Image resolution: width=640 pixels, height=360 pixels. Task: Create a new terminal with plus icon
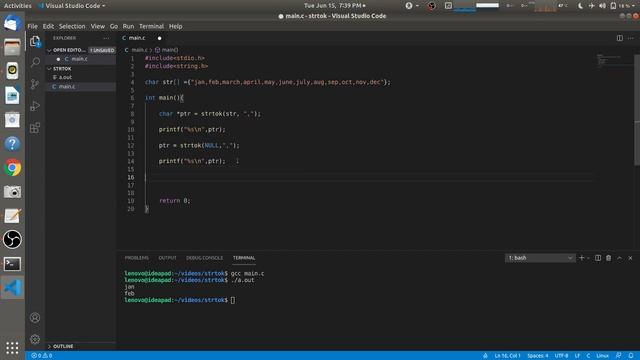click(x=582, y=258)
